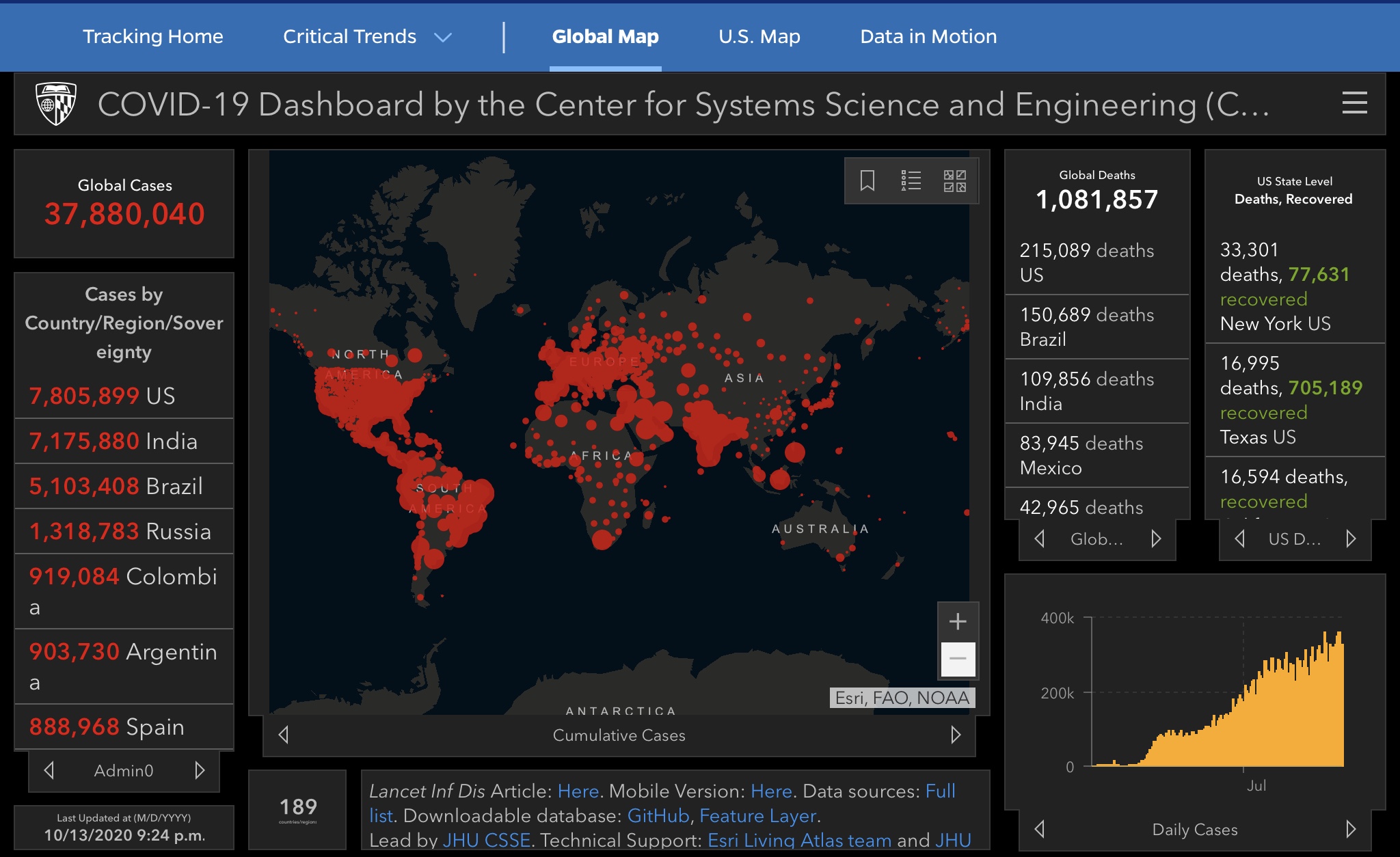Open the GitHub database link
This screenshot has height=857, width=1400.
click(x=658, y=815)
